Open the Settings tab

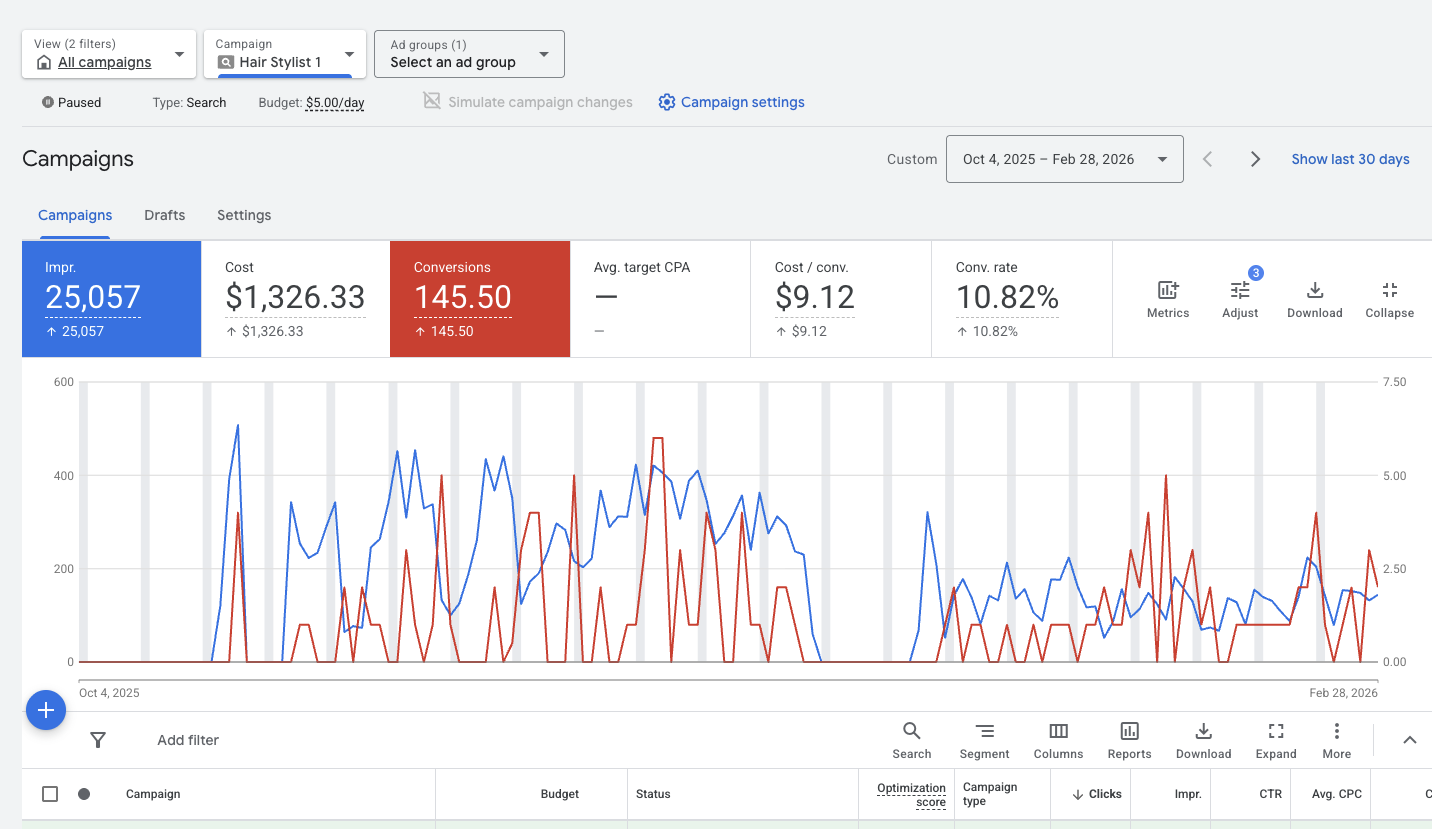click(243, 215)
